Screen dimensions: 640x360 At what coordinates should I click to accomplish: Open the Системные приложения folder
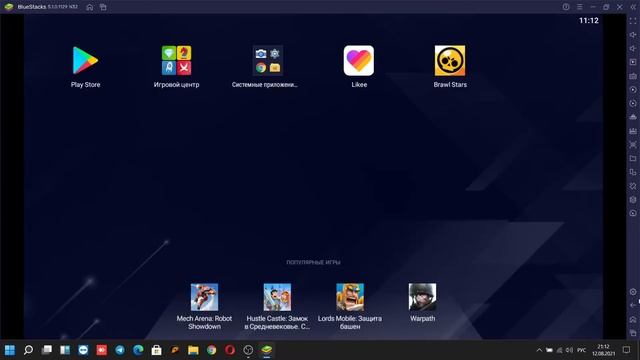coord(267,60)
